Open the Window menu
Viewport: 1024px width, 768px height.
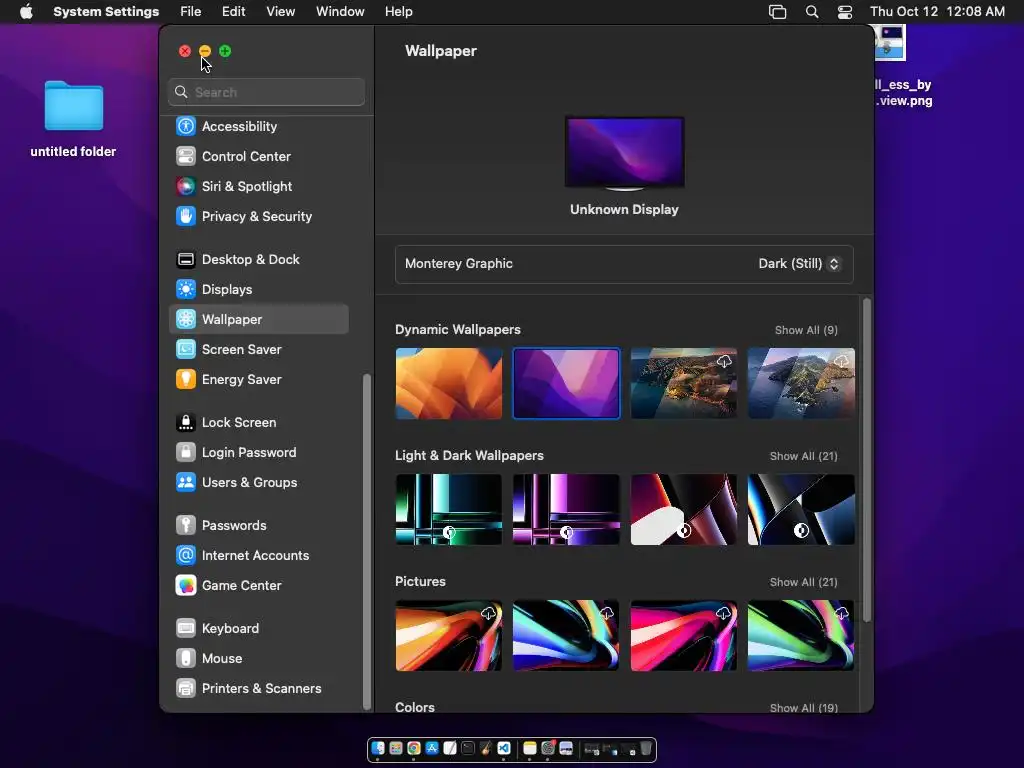coord(340,12)
